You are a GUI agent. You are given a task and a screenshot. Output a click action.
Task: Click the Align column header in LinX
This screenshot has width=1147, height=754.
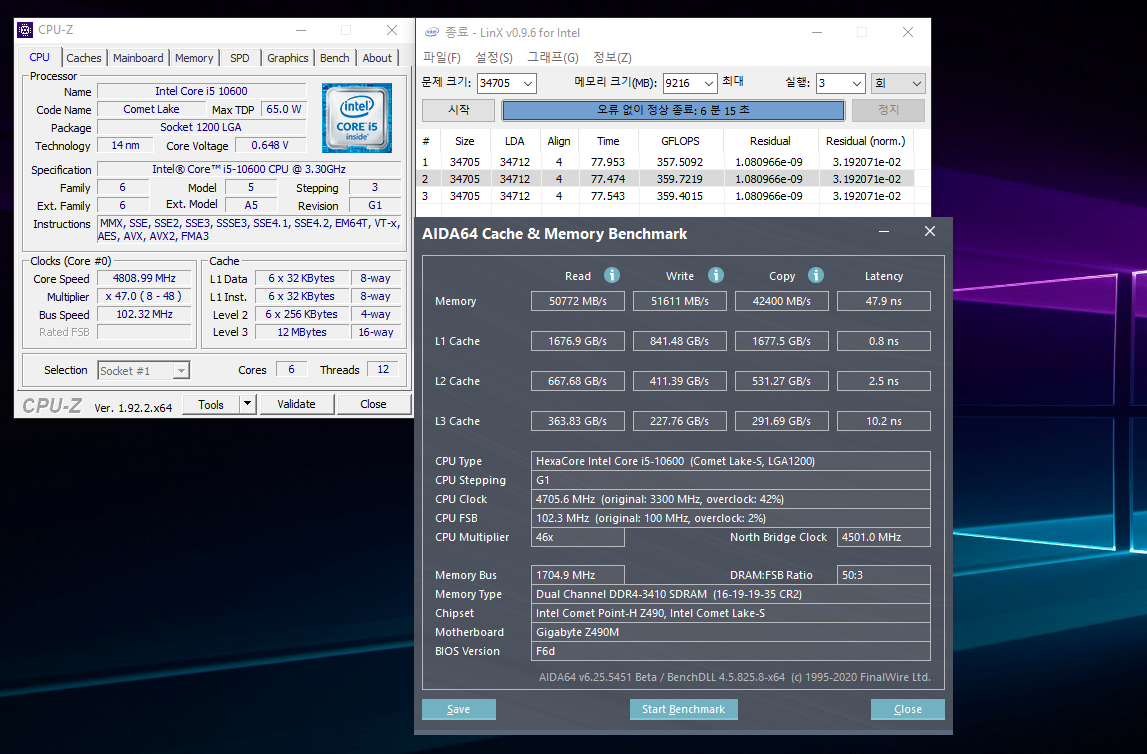point(559,141)
